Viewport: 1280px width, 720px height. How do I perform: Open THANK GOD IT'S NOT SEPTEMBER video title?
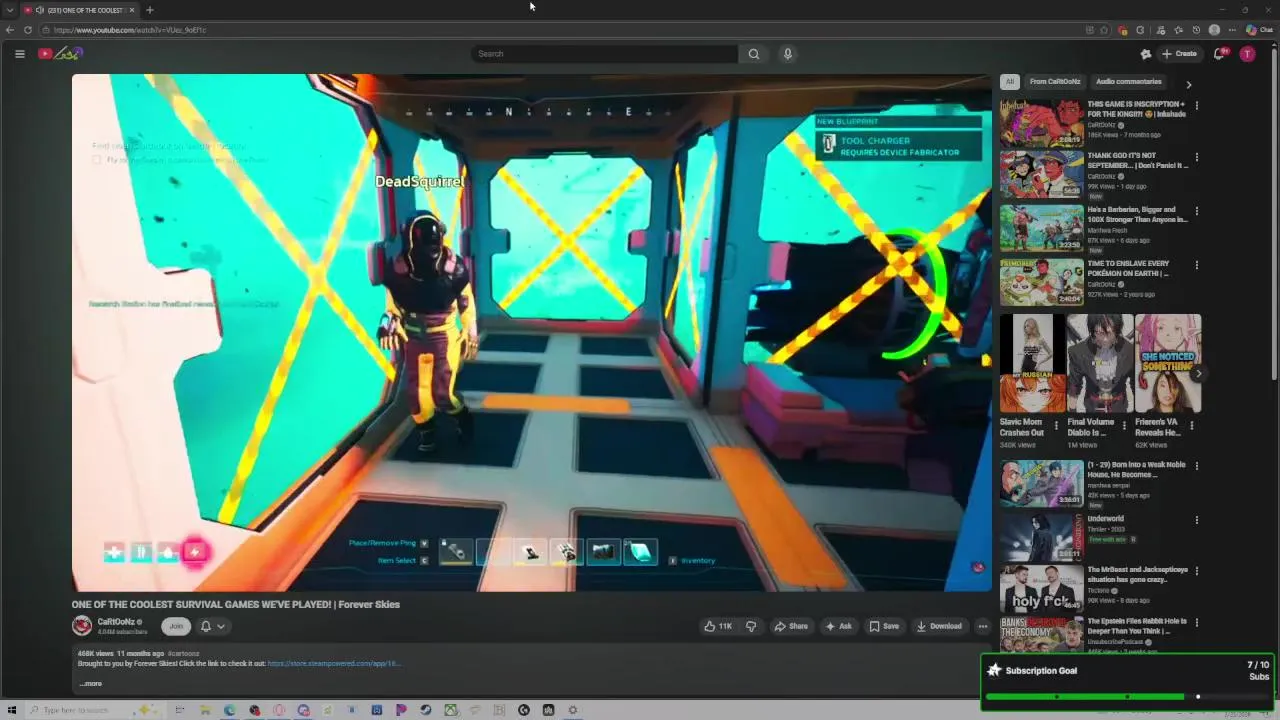[x=1138, y=160]
